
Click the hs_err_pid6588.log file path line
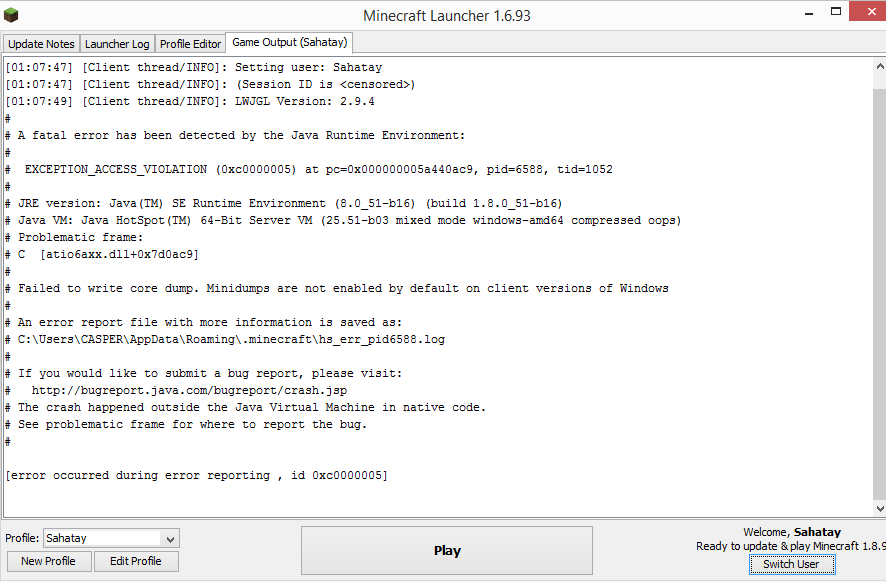tap(225, 340)
